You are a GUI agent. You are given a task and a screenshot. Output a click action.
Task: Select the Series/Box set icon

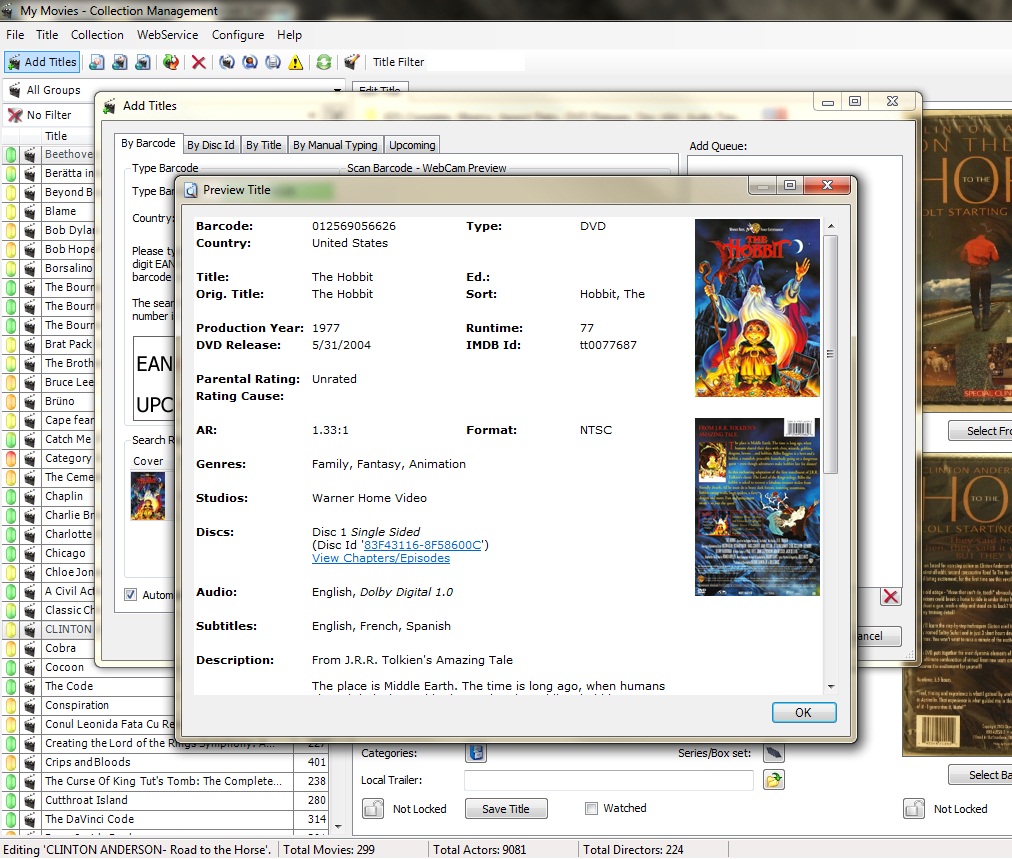pos(773,753)
